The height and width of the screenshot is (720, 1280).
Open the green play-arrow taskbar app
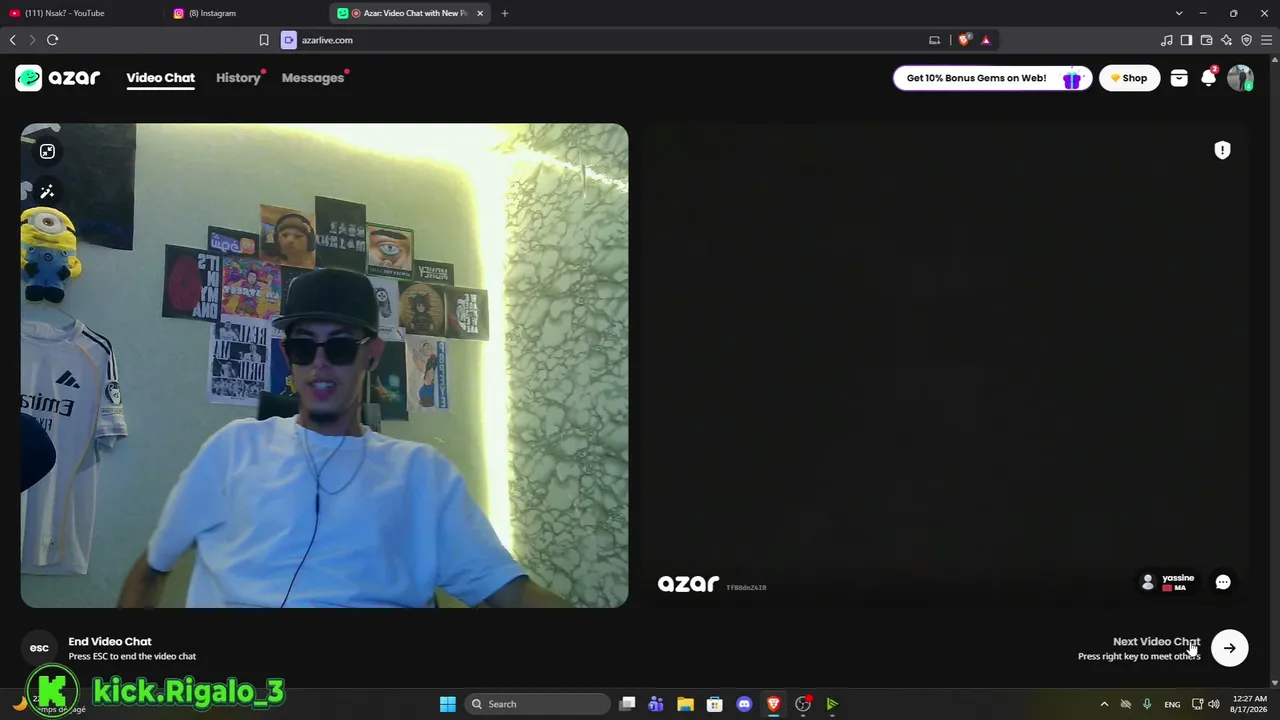tap(832, 704)
